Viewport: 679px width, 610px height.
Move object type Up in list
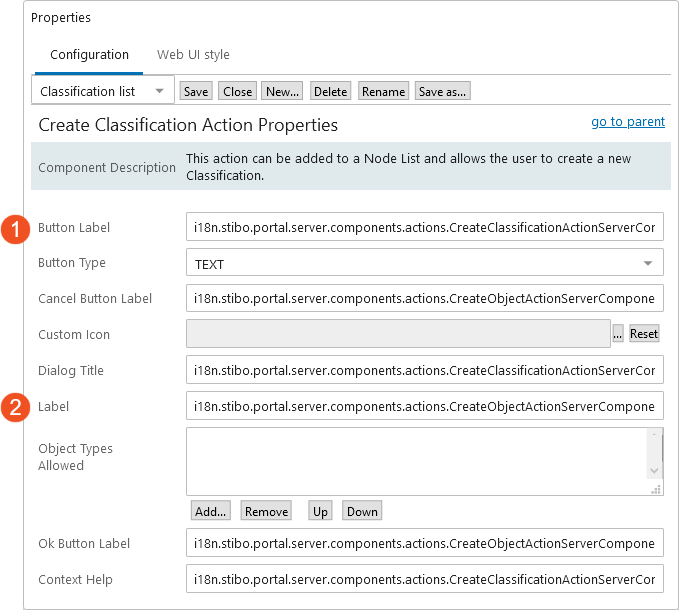click(x=320, y=511)
